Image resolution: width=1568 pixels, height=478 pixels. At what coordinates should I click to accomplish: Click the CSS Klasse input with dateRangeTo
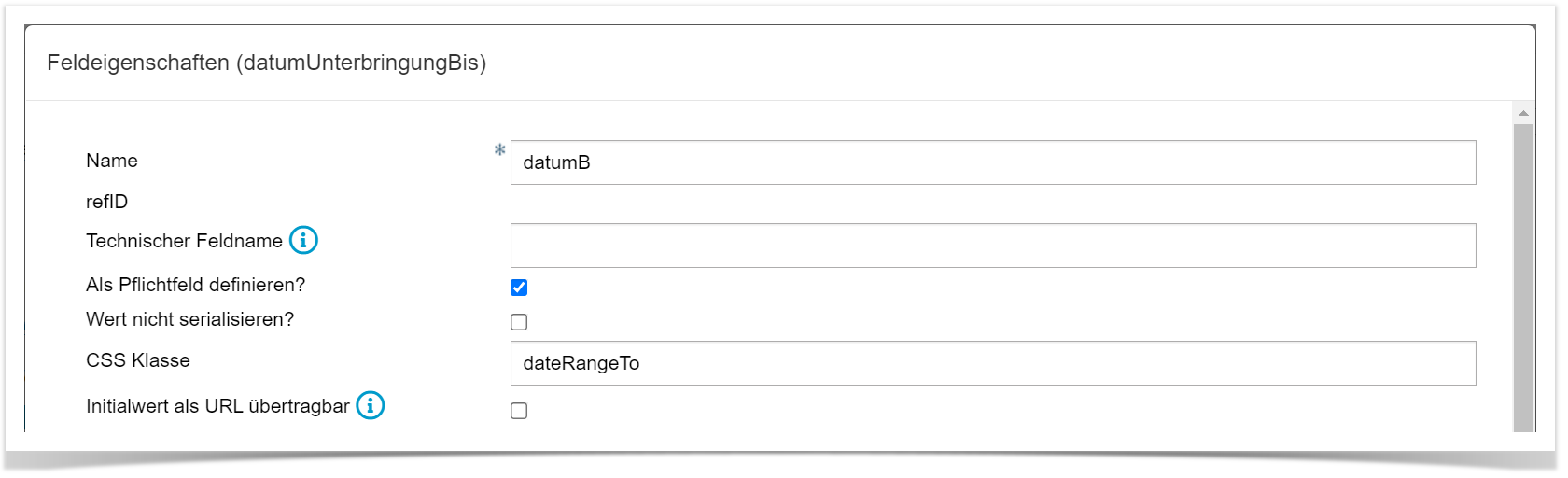pyautogui.click(x=992, y=363)
